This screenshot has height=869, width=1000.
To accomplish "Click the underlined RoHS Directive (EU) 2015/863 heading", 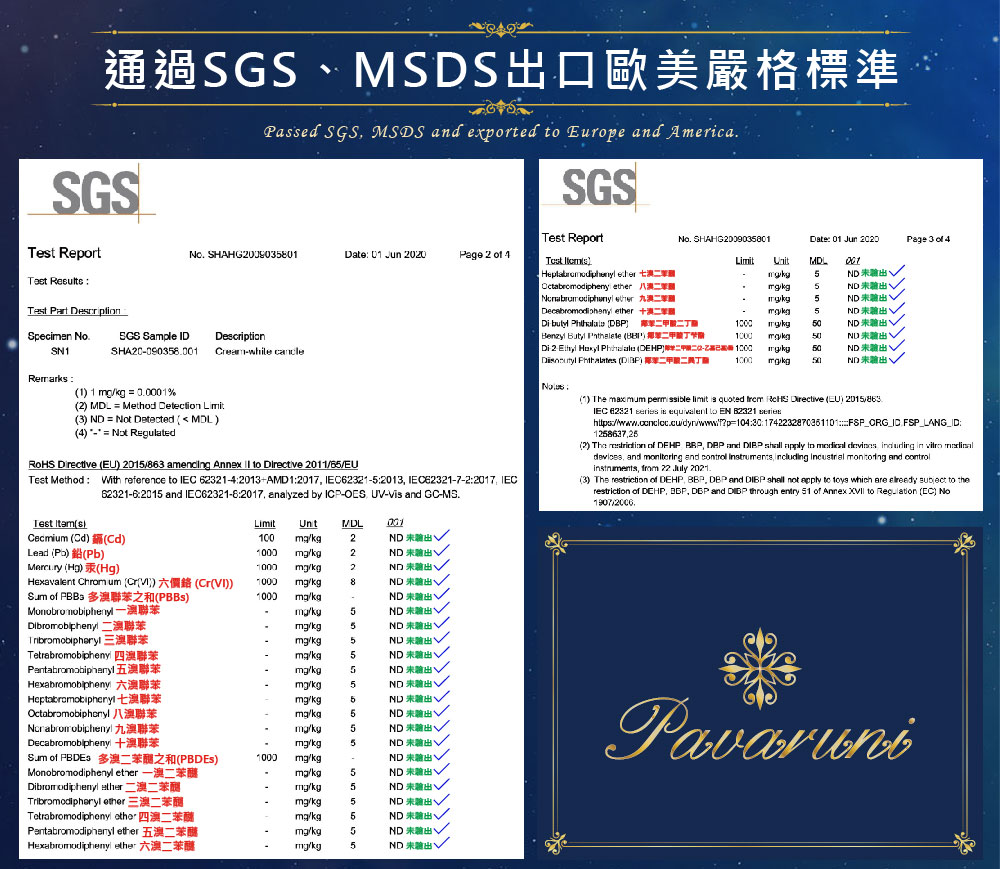I will [193, 464].
